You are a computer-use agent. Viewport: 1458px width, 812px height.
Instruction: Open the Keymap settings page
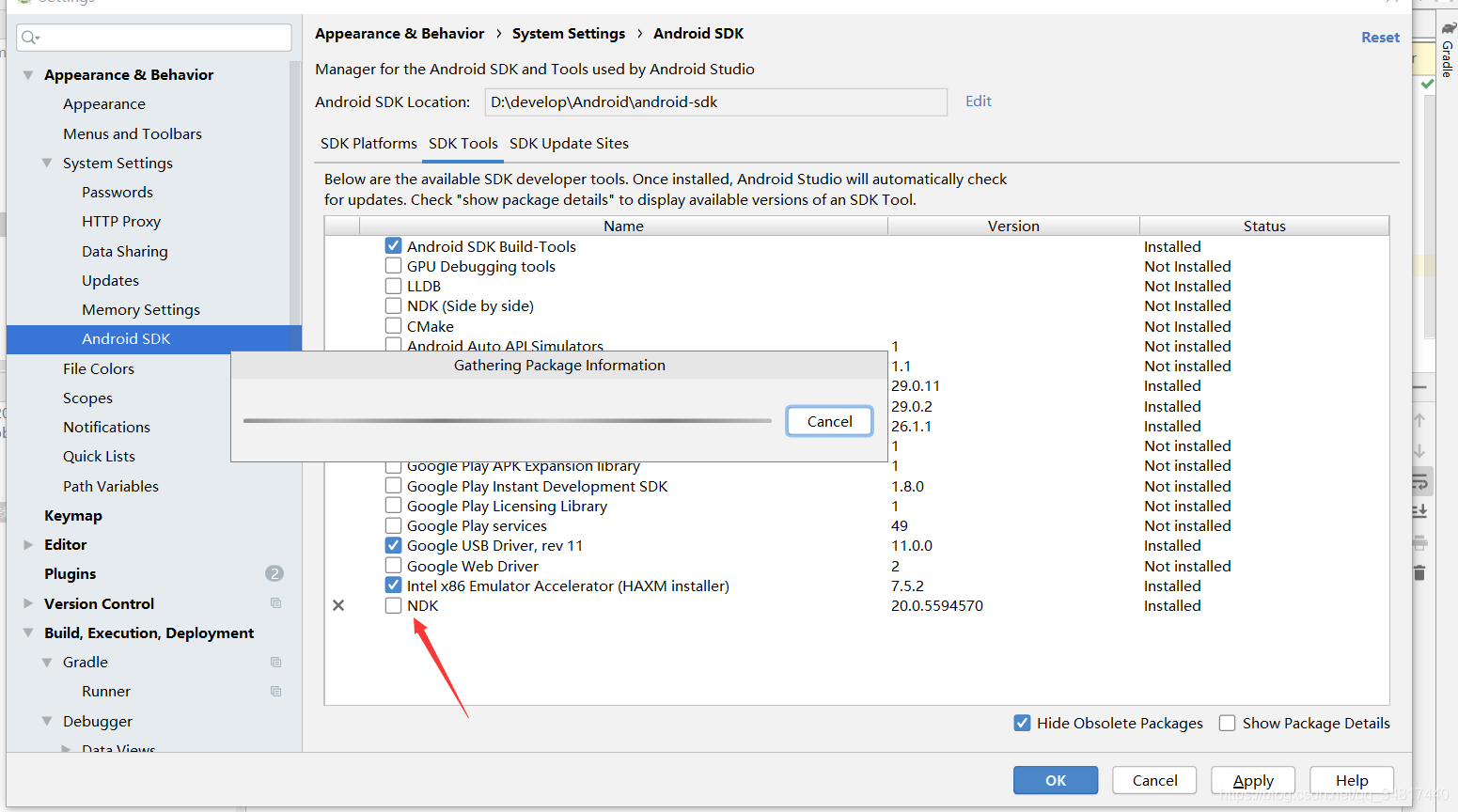tap(73, 515)
